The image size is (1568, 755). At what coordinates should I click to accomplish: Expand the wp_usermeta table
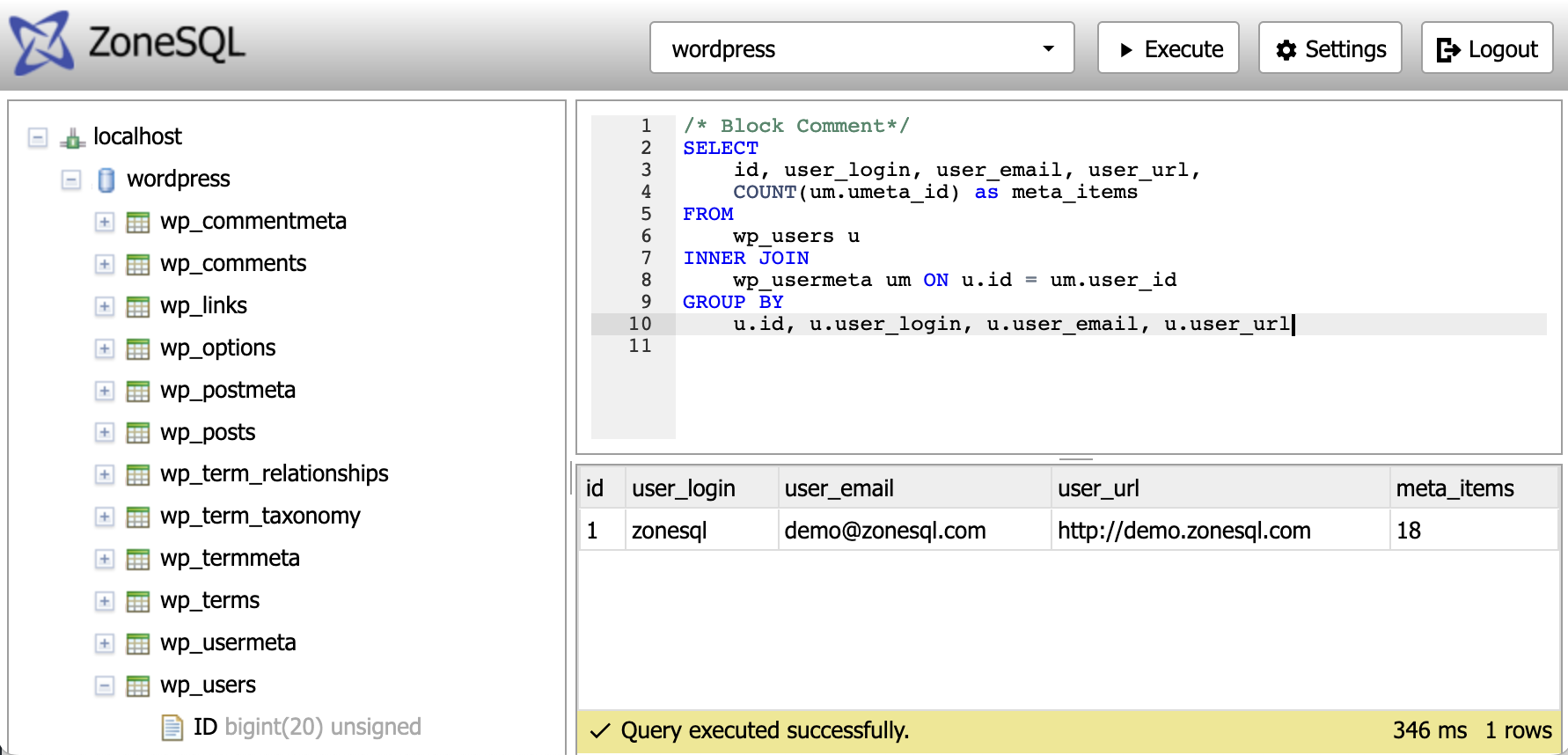coord(105,643)
